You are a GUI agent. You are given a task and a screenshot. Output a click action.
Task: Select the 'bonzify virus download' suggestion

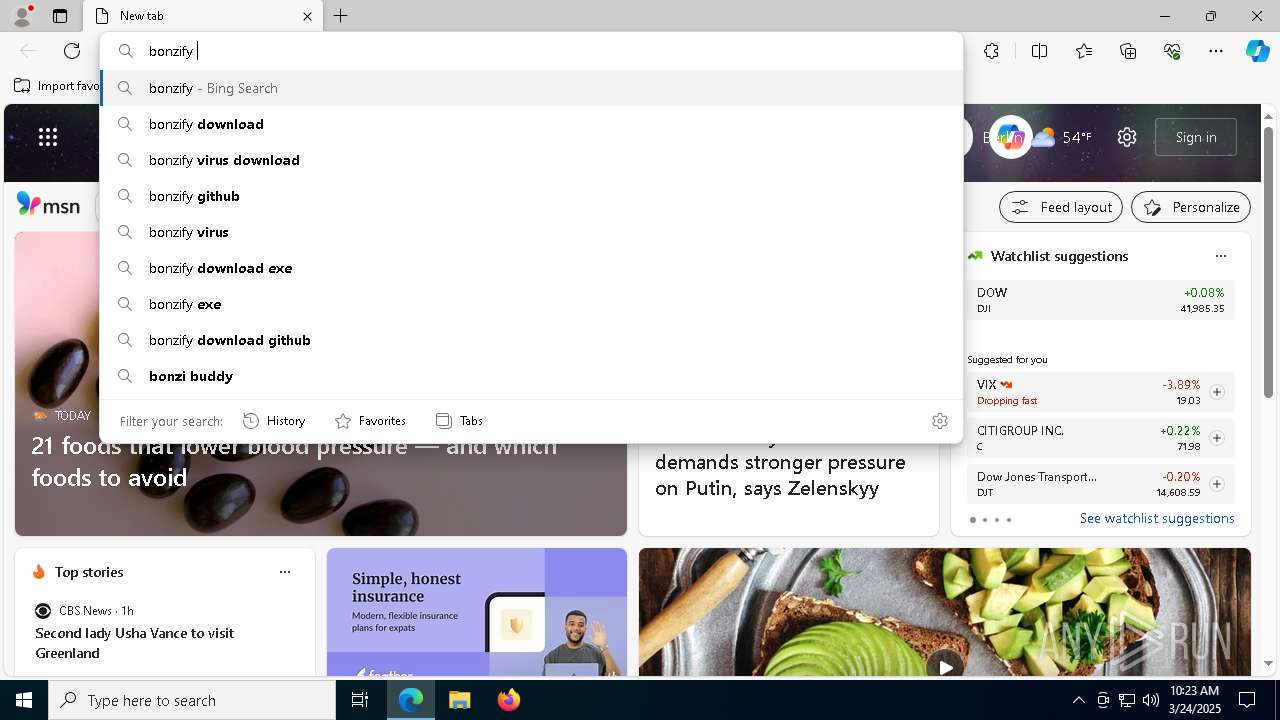coord(531,160)
